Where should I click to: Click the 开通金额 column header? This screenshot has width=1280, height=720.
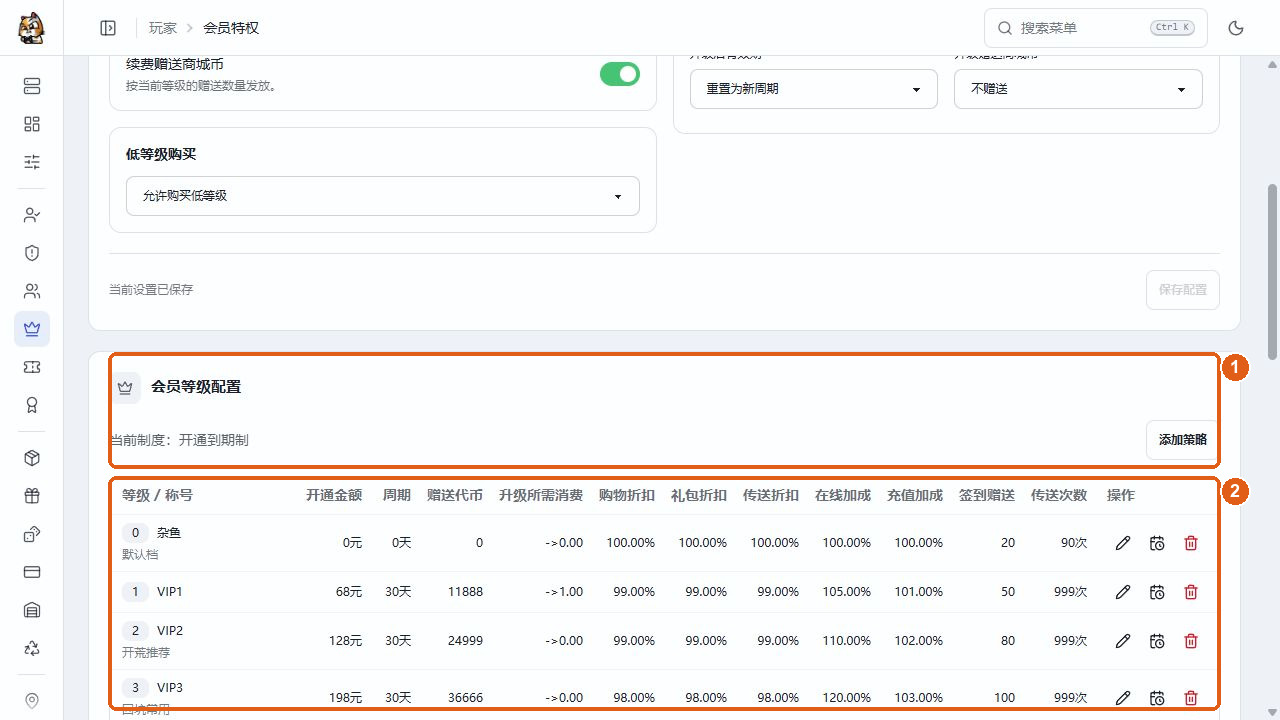click(334, 495)
